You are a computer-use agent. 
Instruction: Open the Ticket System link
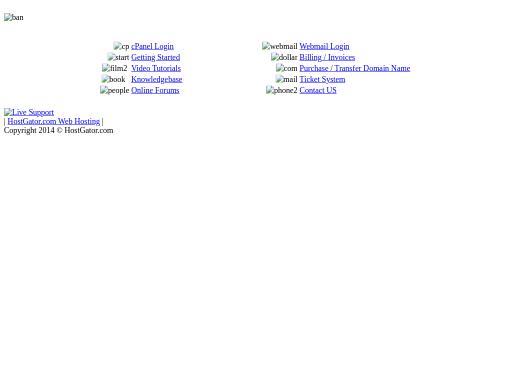tap(322, 79)
